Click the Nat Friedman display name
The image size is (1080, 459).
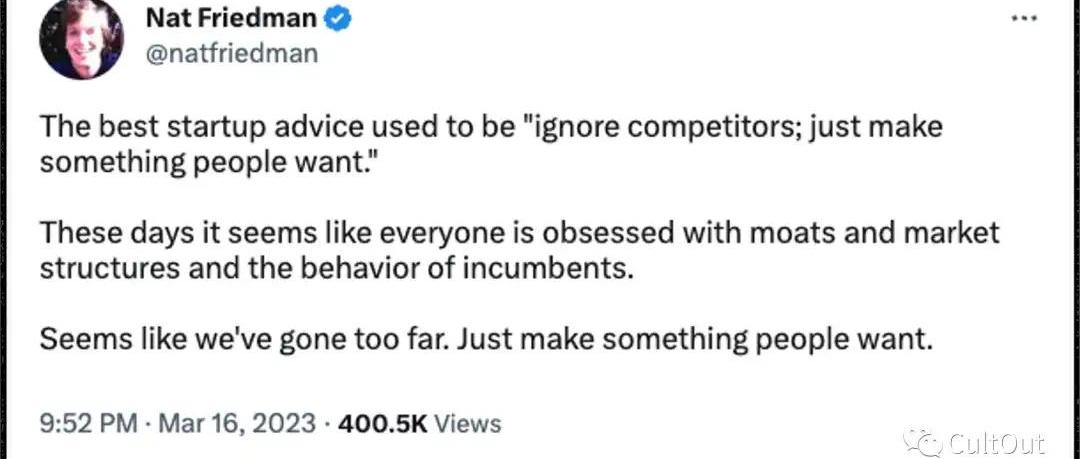pyautogui.click(x=231, y=19)
